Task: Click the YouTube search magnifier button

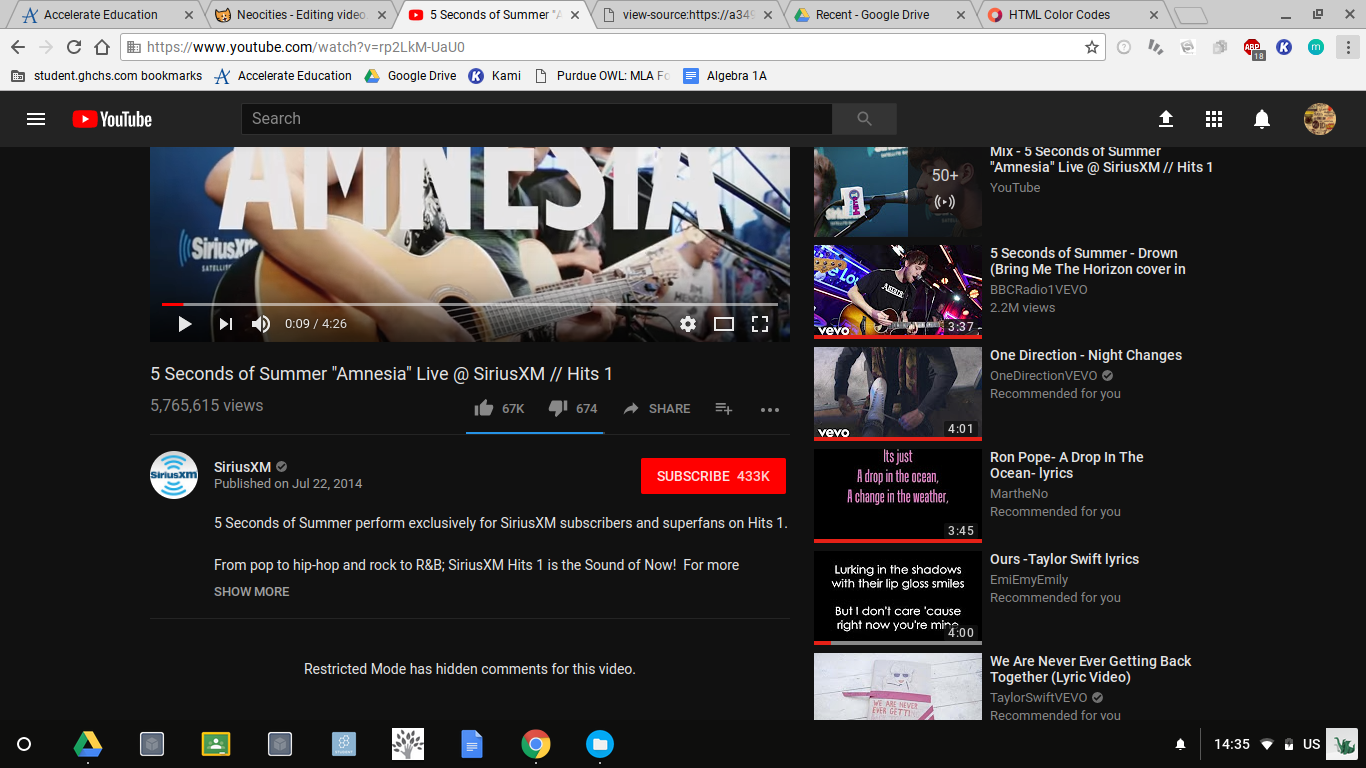Action: (x=865, y=119)
